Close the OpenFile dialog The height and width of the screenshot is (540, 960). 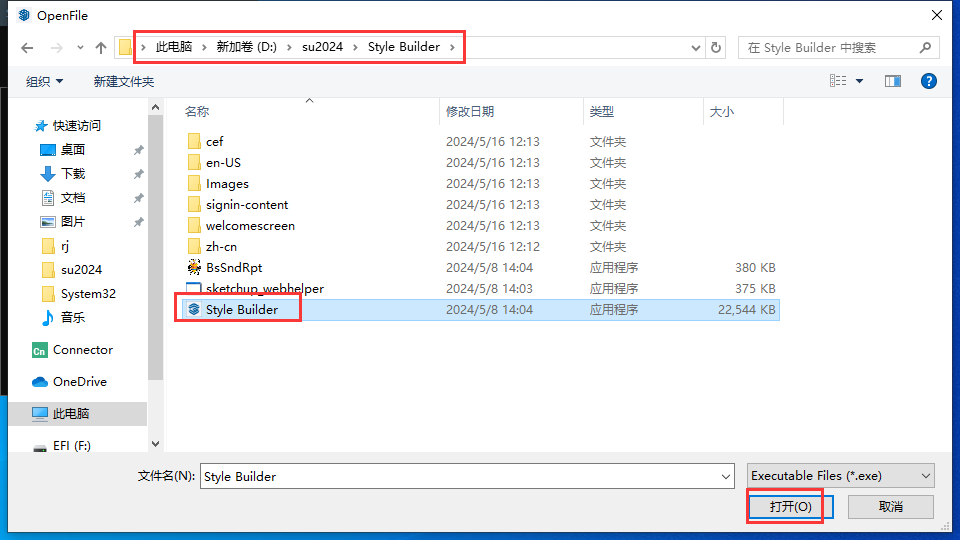click(x=937, y=15)
